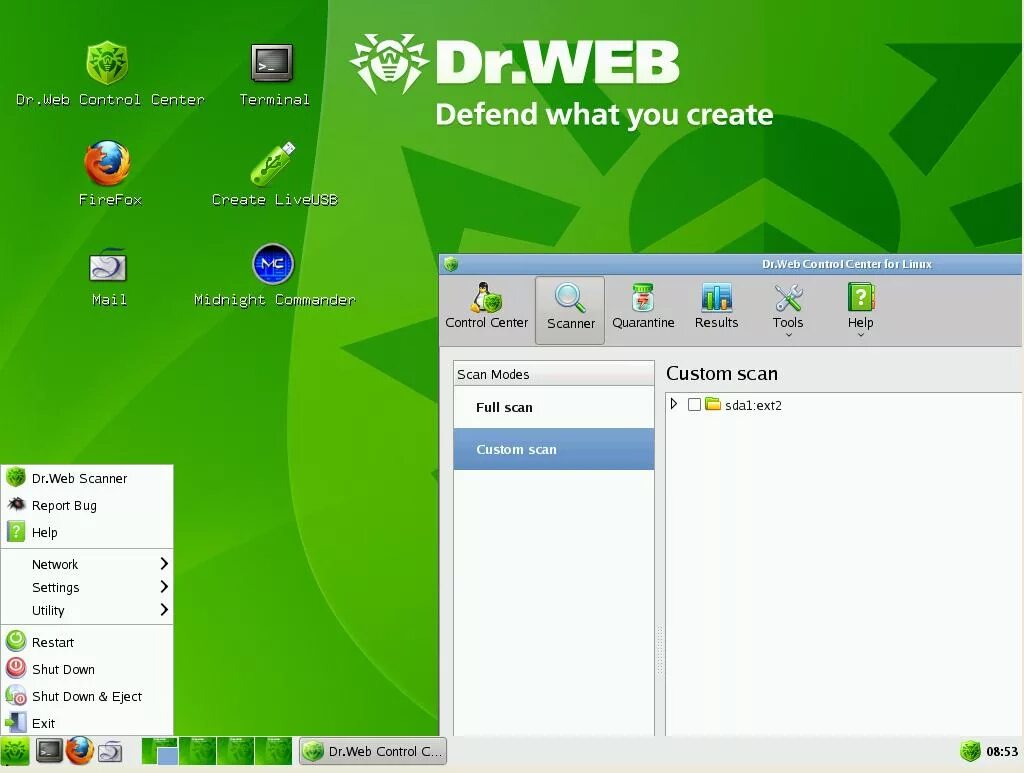Screen dimensions: 1024x773
Task: Expand the Utility submenu
Action: click(x=87, y=610)
